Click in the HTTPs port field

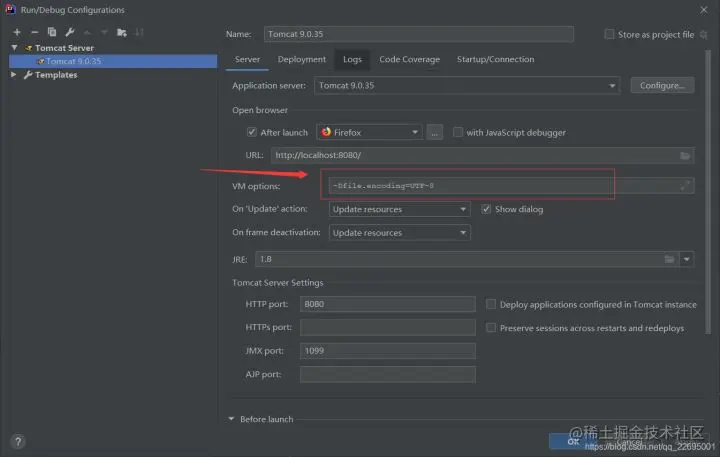point(388,327)
